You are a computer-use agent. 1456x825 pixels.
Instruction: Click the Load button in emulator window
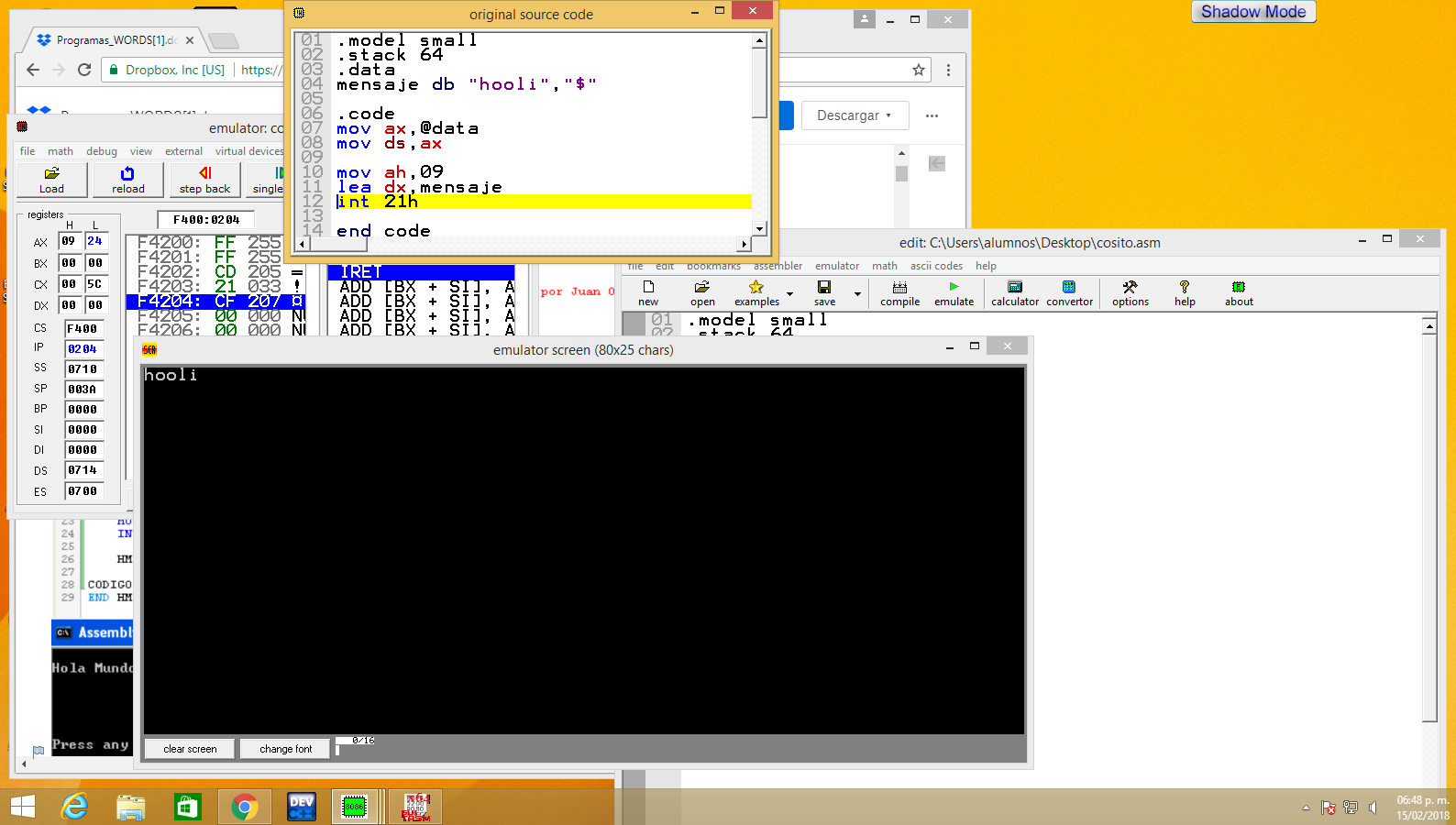coord(51,180)
